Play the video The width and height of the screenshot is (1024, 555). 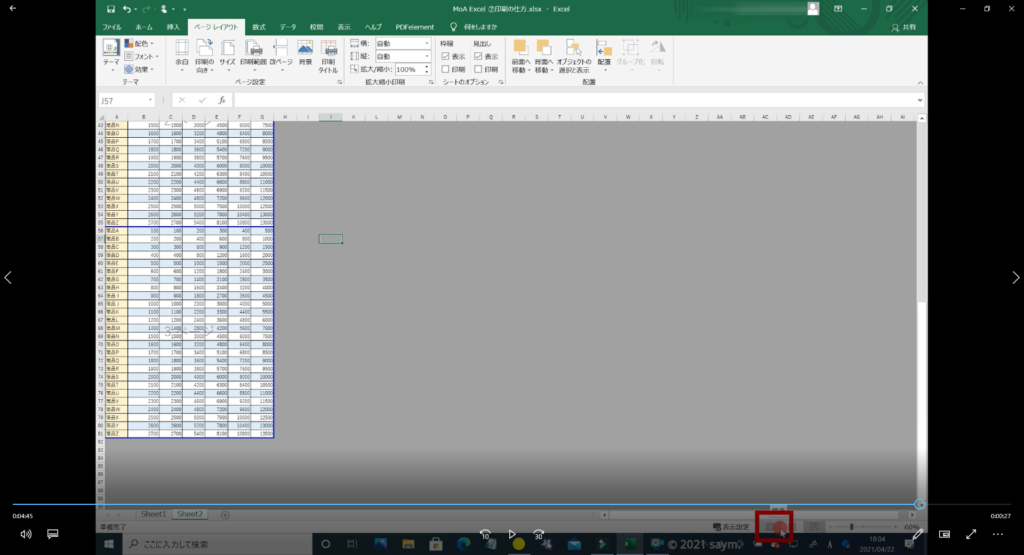pos(512,534)
